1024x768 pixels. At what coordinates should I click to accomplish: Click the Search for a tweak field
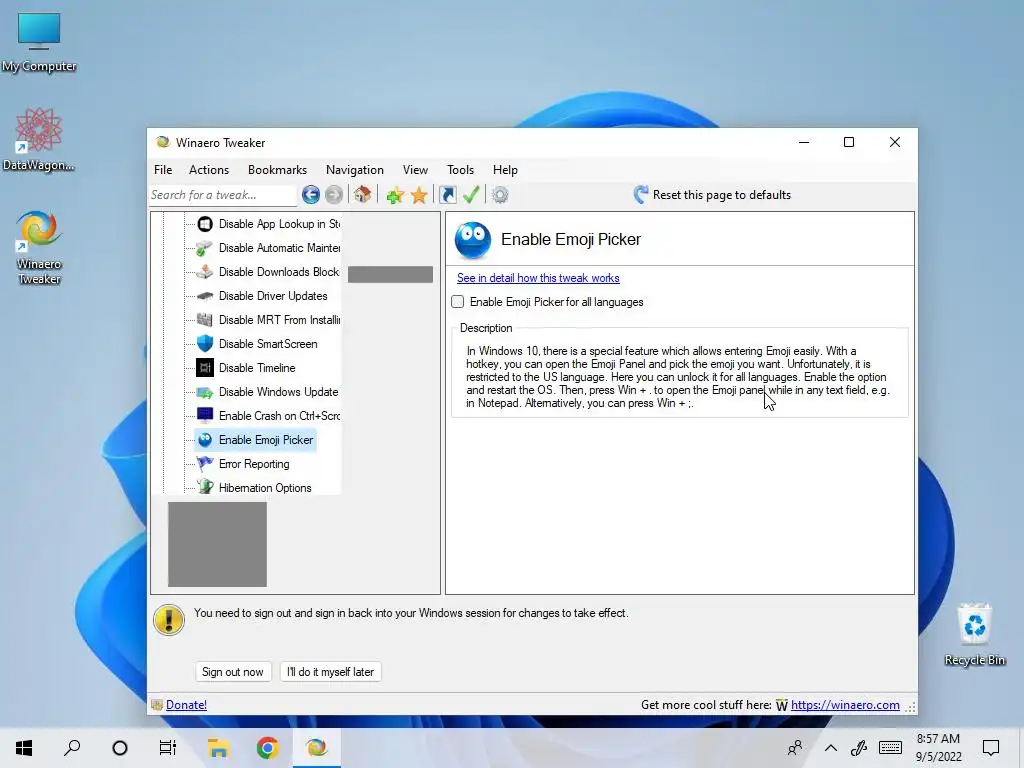coord(223,195)
